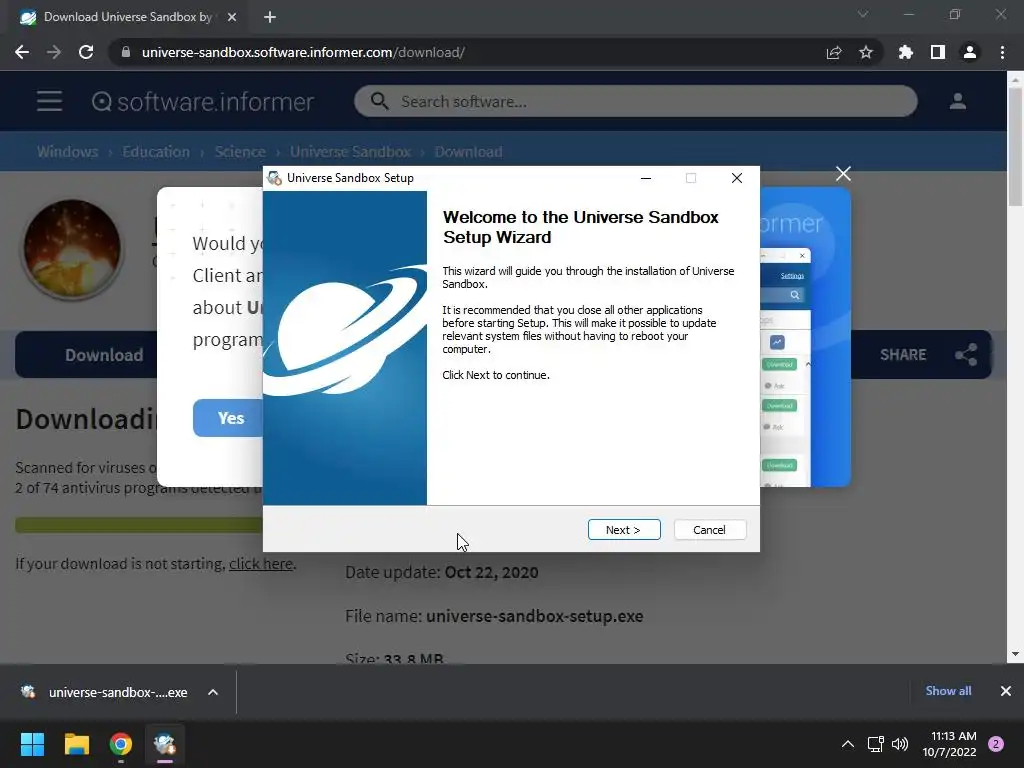The image size is (1024, 768).
Task: Close the Universe Sandbox Setup window
Action: pos(737,178)
